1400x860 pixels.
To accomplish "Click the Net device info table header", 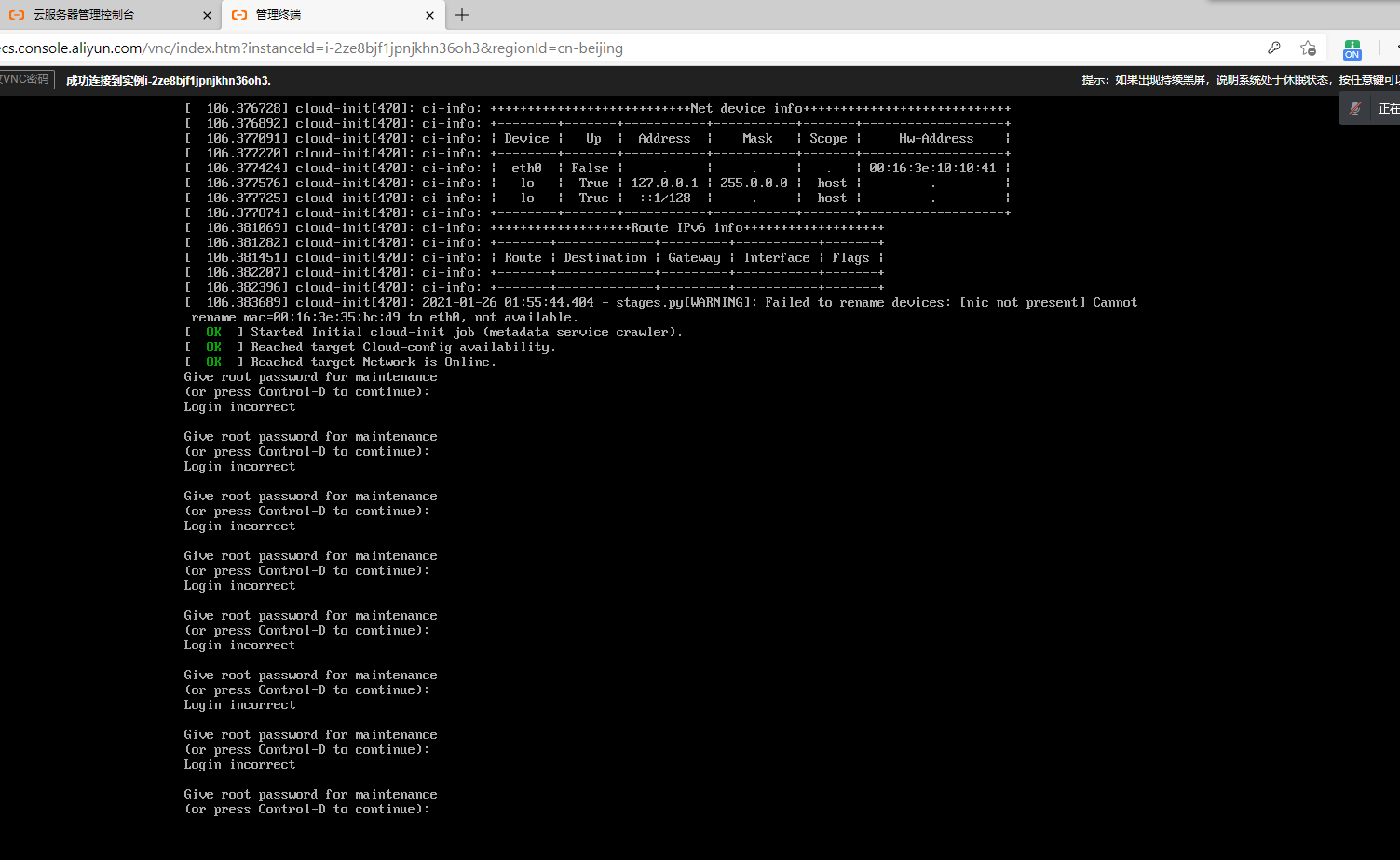I will pos(750,109).
